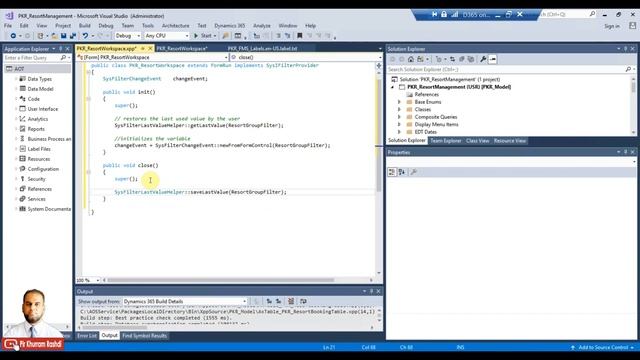Click Save All icon in main toolbar
Image resolution: width=640 pixels, height=360 pixels.
click(73, 36)
